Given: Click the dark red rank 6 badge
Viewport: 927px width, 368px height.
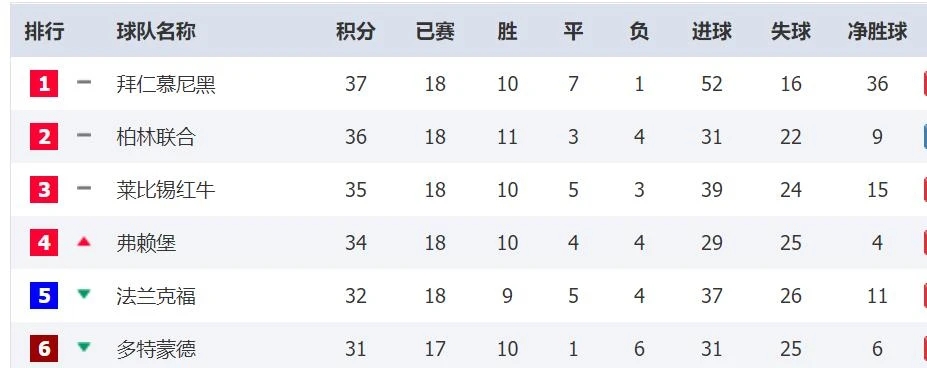Looking at the screenshot, I should (x=44, y=349).
